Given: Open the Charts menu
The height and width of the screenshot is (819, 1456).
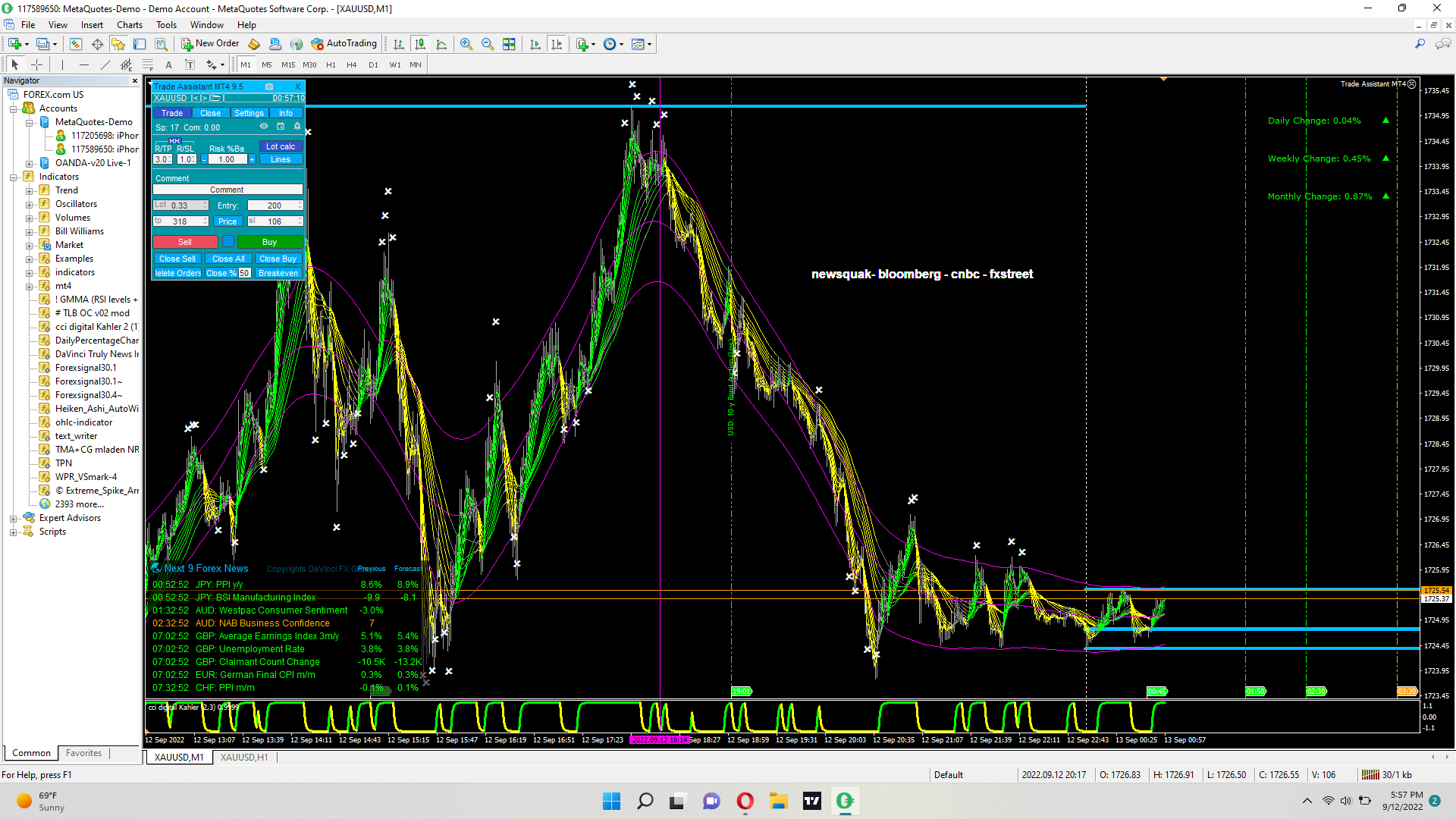Looking at the screenshot, I should point(130,25).
